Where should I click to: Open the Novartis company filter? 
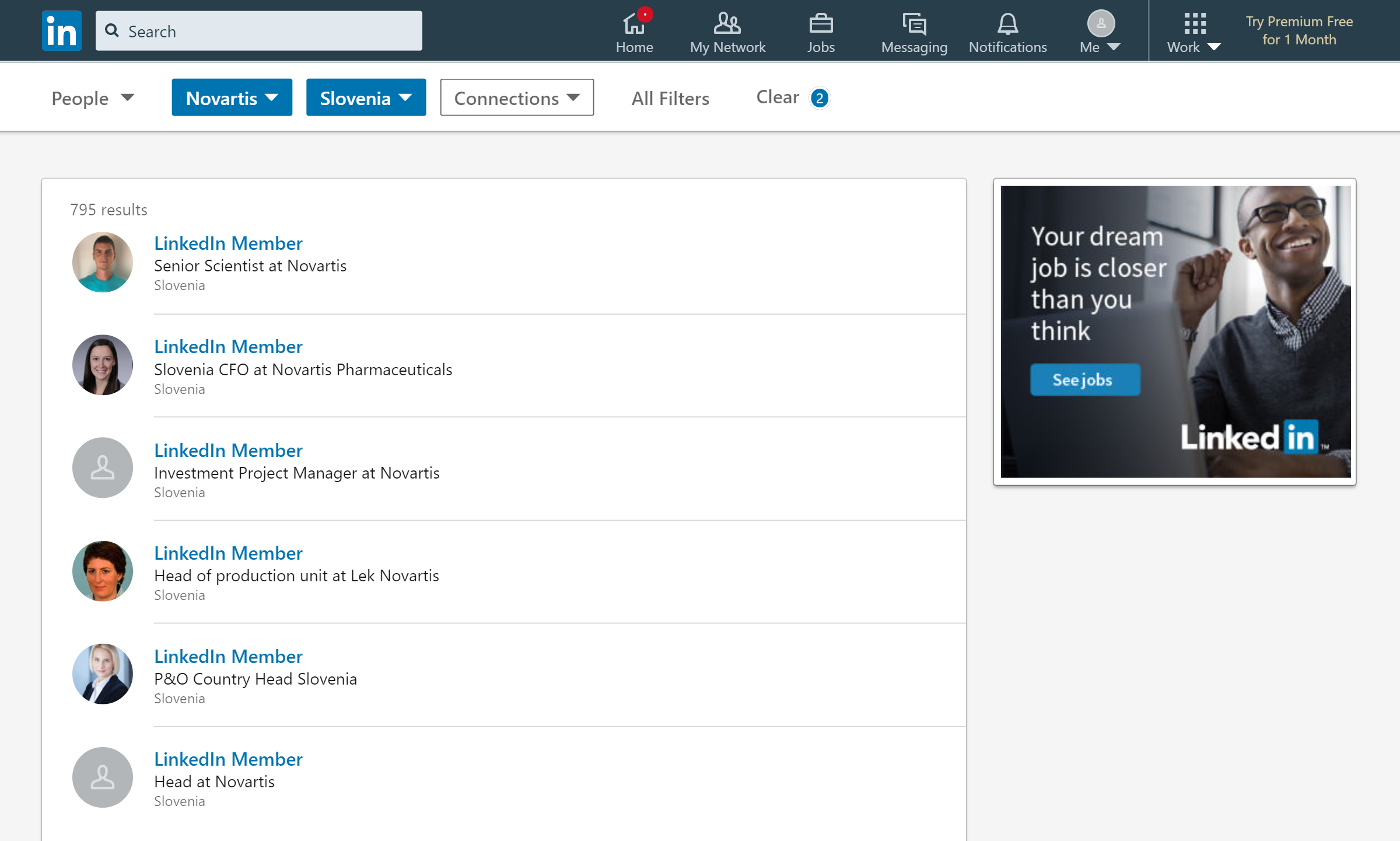232,97
